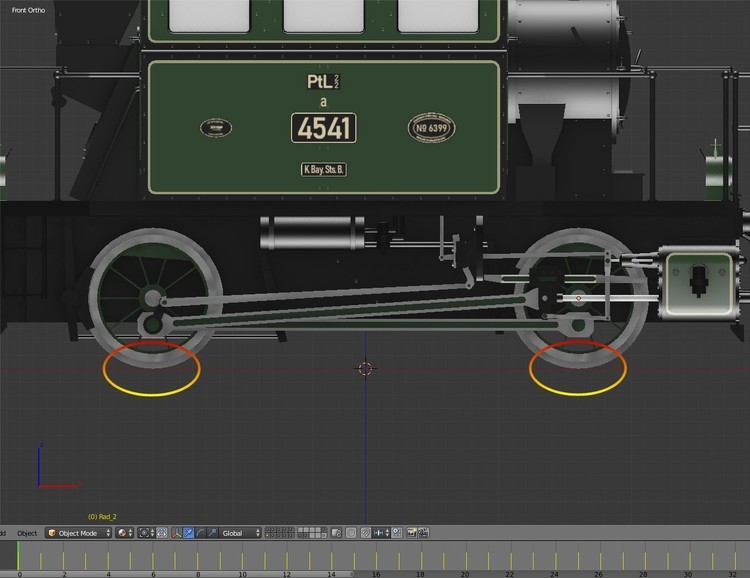This screenshot has height=578, width=750.
Task: Expand the Global orientation dropdown
Action: click(x=240, y=533)
